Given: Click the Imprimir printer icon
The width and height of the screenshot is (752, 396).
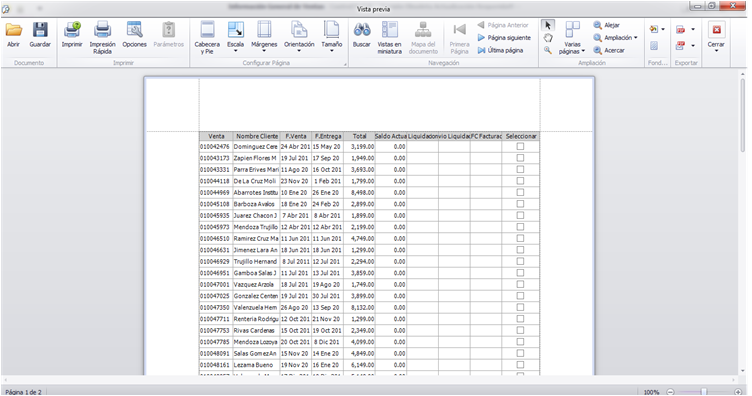Looking at the screenshot, I should click(72, 35).
